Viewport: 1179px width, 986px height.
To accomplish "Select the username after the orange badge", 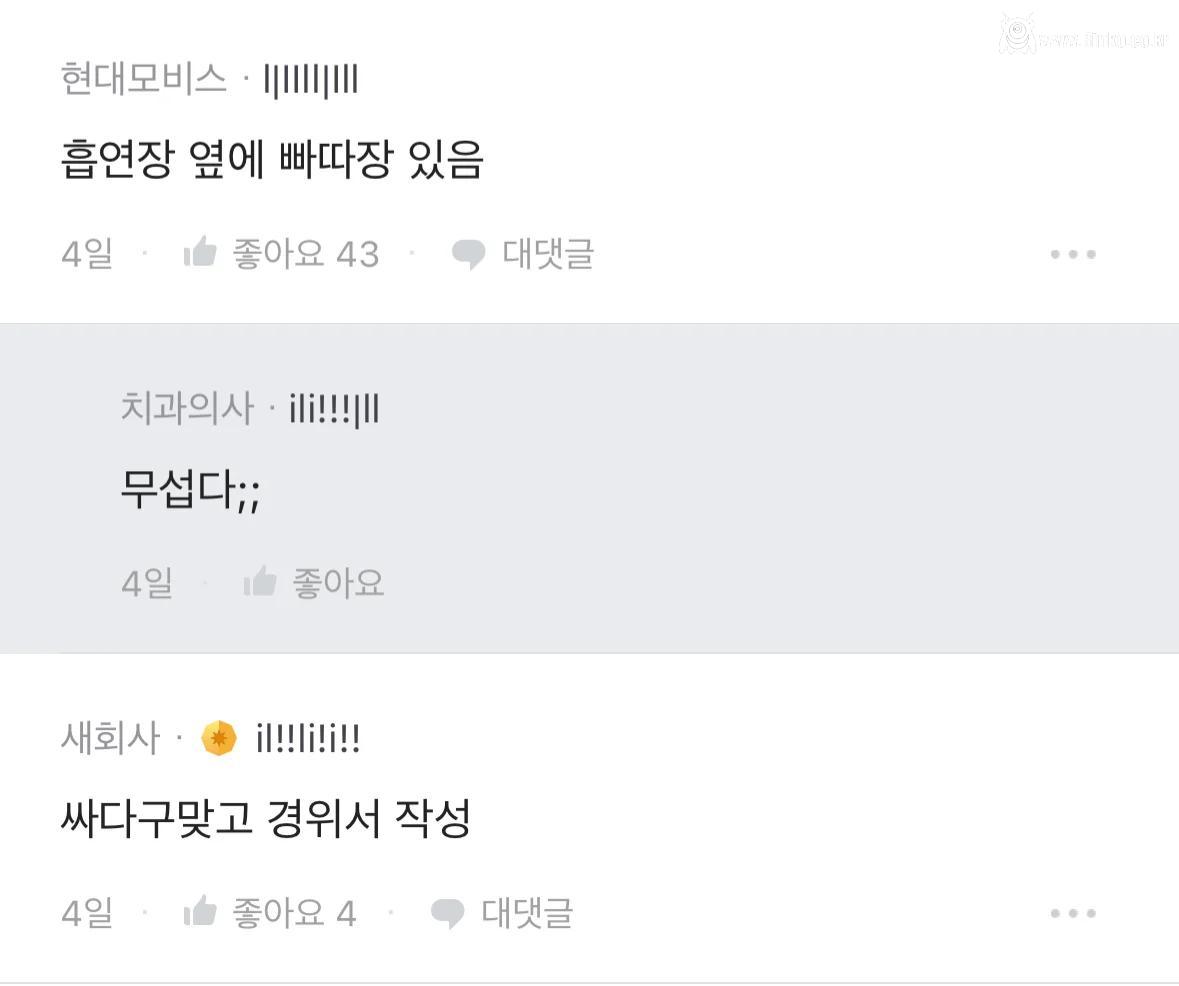I will pyautogui.click(x=308, y=740).
